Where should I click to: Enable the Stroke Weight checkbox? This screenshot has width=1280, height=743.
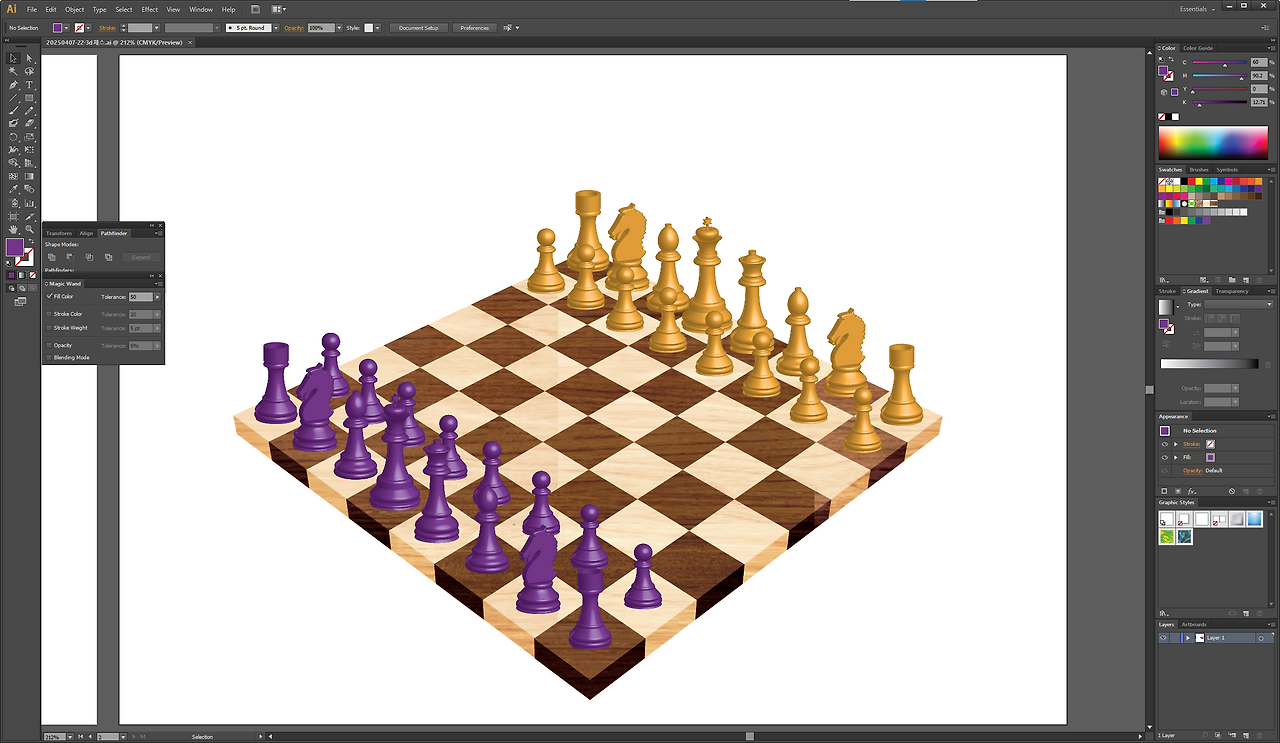[x=49, y=327]
